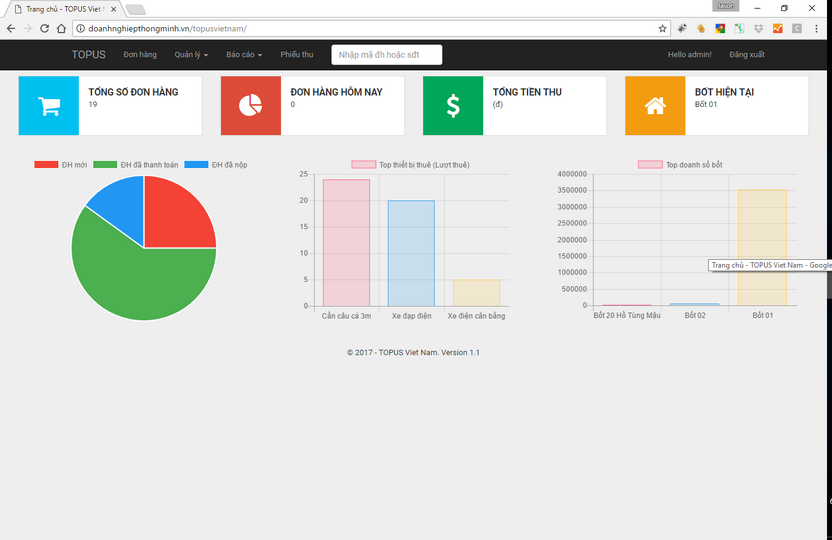Viewport: 832px width, 540px height.
Task: Click the green dollar sign icon tile
Action: pos(453,106)
